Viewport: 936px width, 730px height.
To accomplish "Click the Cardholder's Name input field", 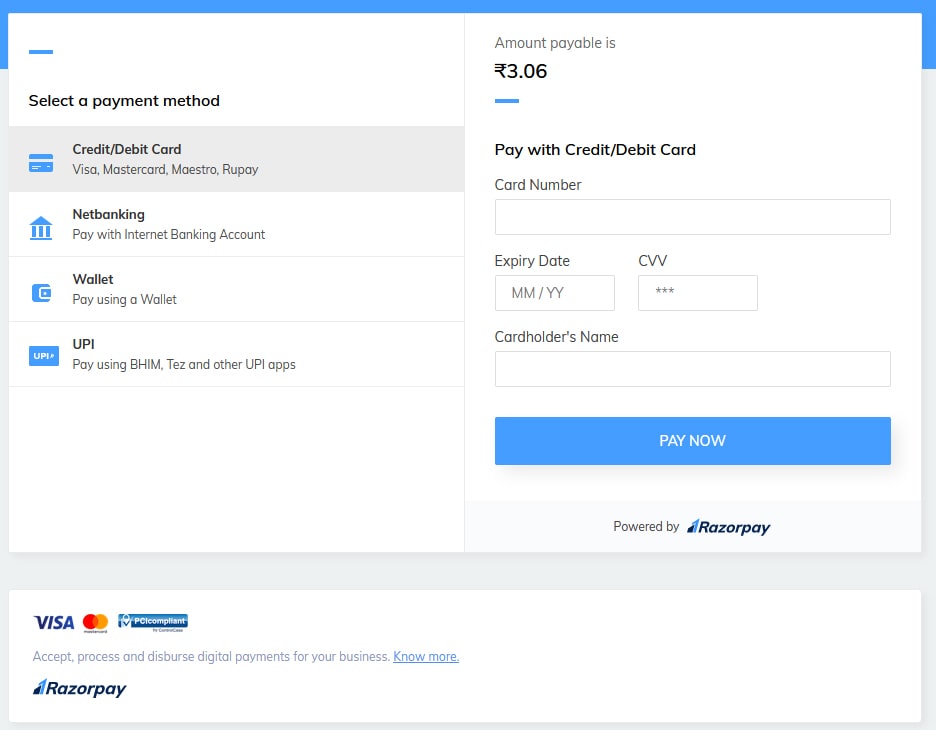I will [x=692, y=369].
